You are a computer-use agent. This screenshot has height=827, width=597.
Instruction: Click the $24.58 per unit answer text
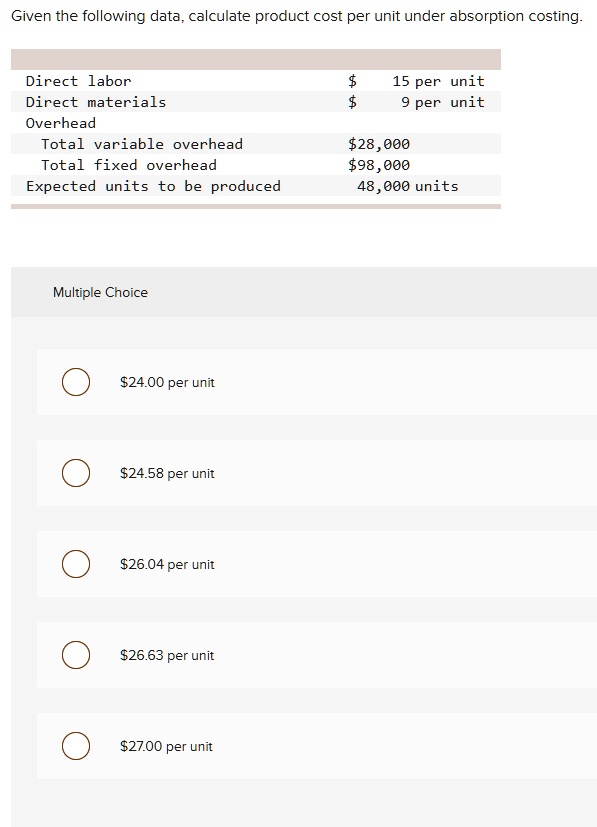[x=165, y=473]
